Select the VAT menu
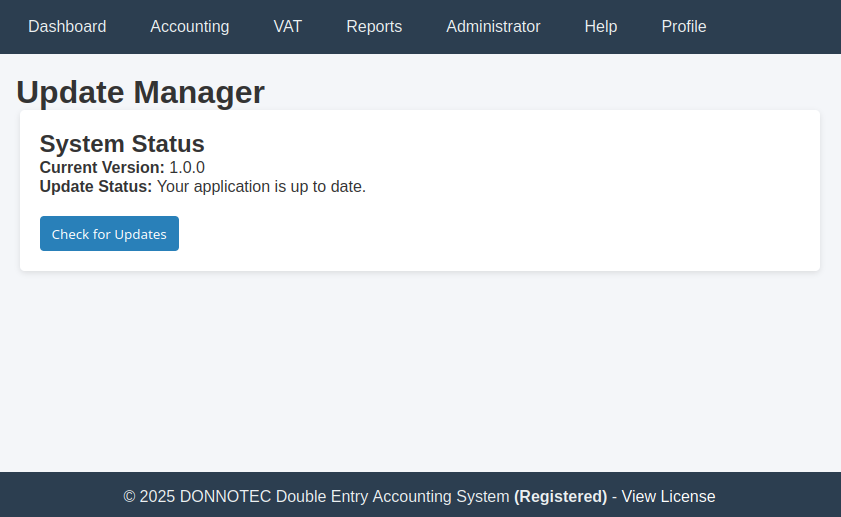This screenshot has width=841, height=517. [287, 26]
